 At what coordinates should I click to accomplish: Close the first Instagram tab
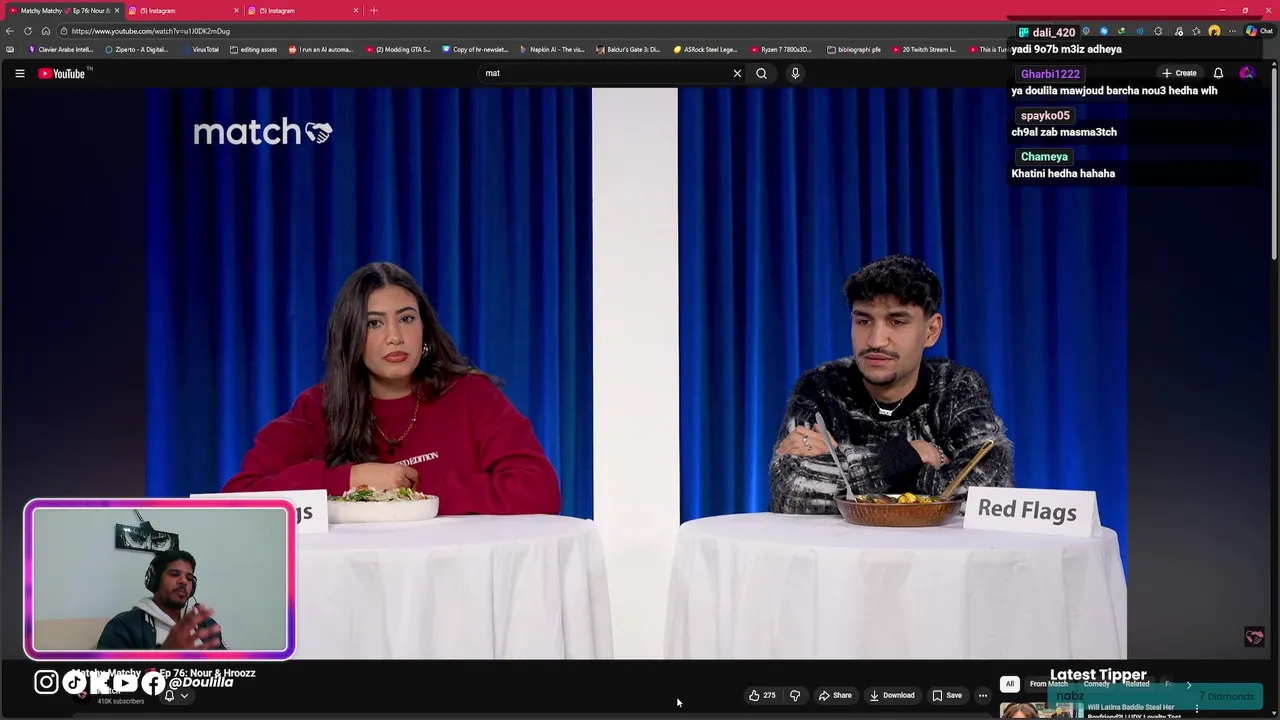click(x=236, y=10)
